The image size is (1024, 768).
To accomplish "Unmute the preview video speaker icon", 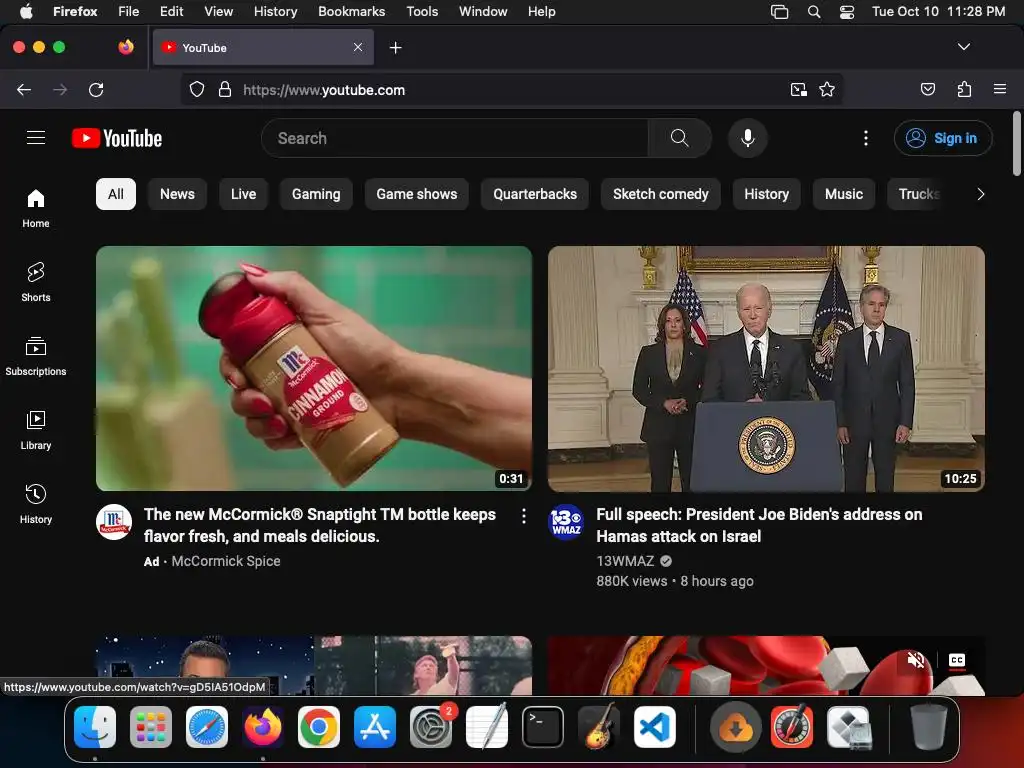I will (916, 660).
